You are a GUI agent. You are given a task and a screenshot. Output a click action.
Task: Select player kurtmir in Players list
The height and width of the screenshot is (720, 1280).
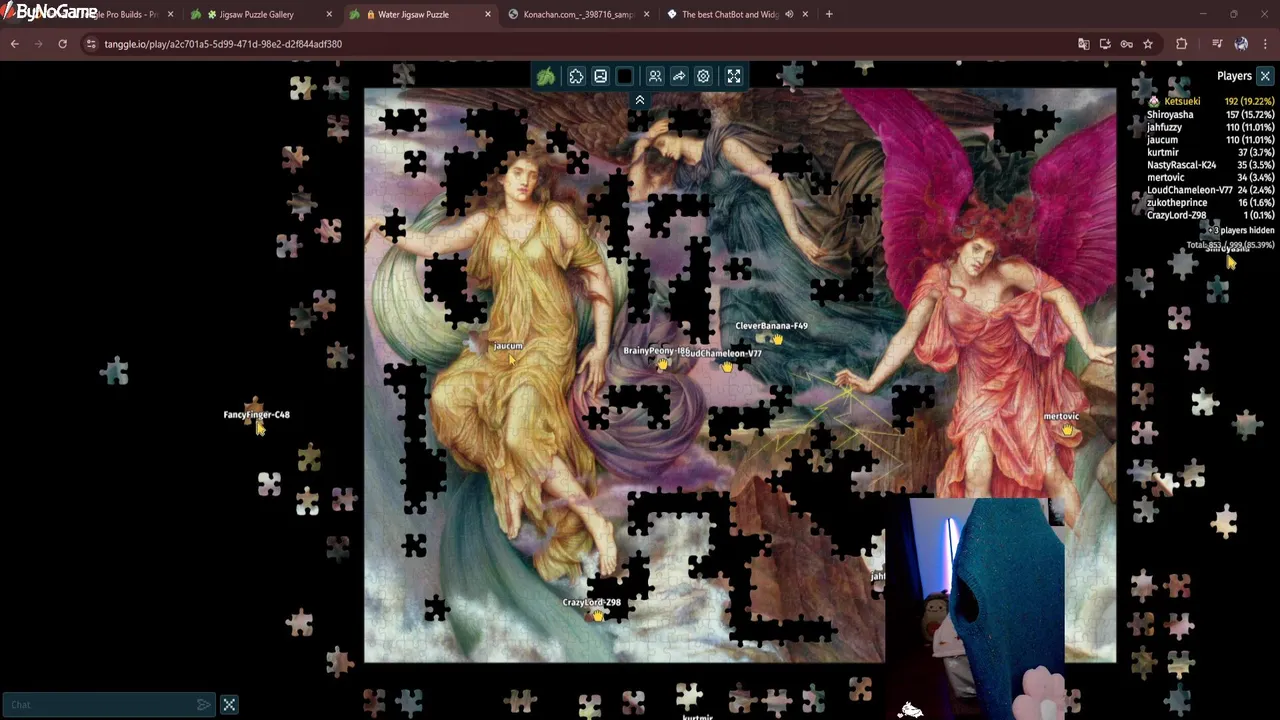(1163, 153)
